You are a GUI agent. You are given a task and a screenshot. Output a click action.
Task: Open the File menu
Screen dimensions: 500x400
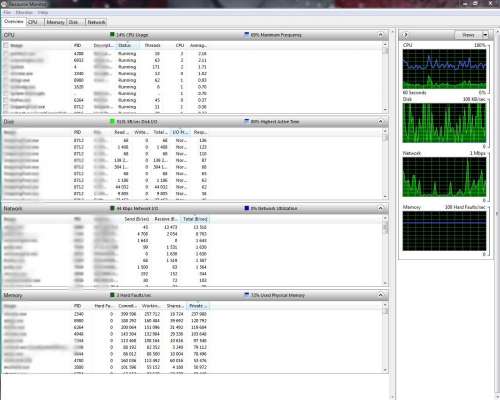(x=7, y=12)
